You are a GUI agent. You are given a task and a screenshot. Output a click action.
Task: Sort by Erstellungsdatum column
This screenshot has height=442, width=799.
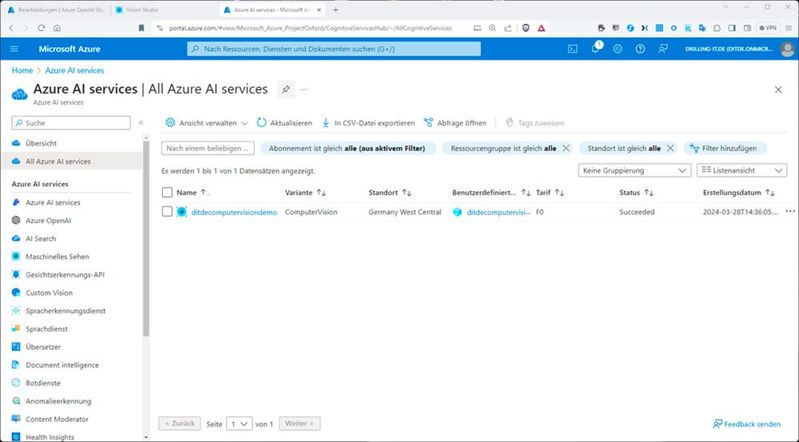[738, 192]
